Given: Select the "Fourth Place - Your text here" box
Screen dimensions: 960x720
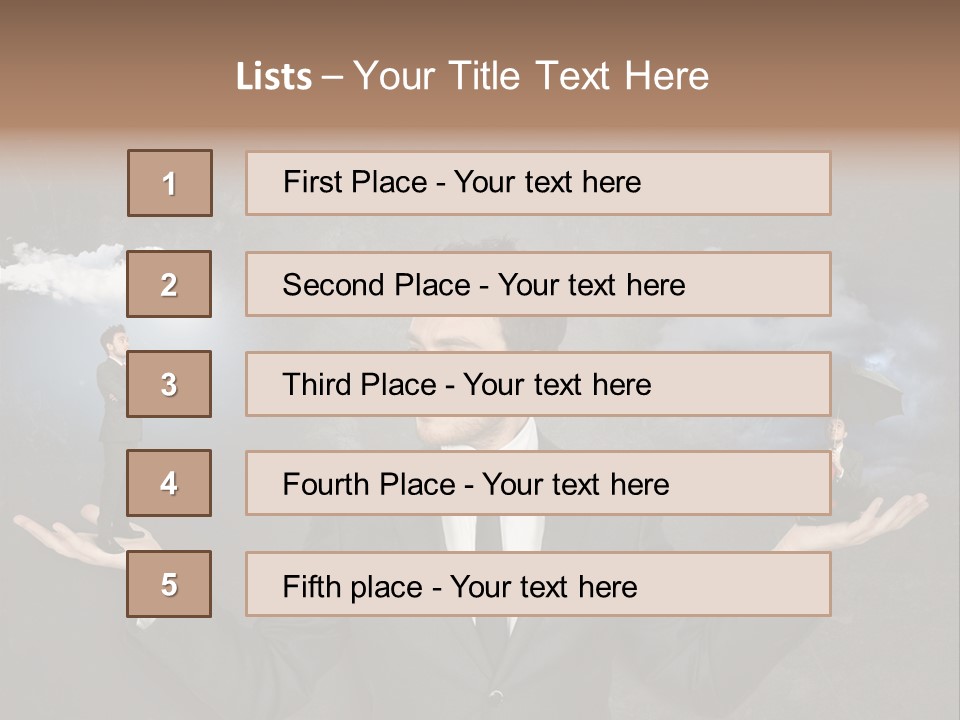Looking at the screenshot, I should [x=538, y=484].
